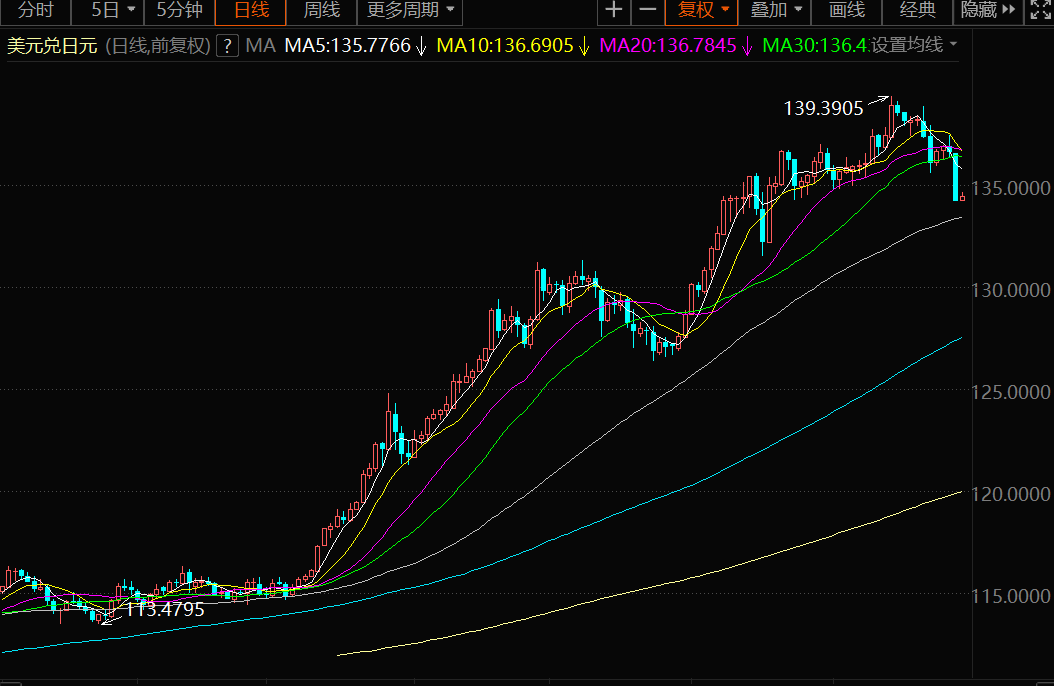Click the question mark help icon
Image resolution: width=1054 pixels, height=686 pixels.
(x=228, y=46)
